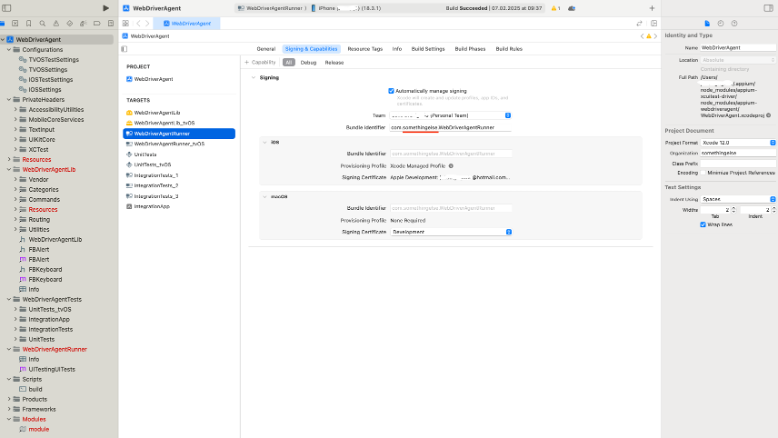778x438 pixels.
Task: Toggle Automatically manage signing checkbox
Action: (x=391, y=91)
